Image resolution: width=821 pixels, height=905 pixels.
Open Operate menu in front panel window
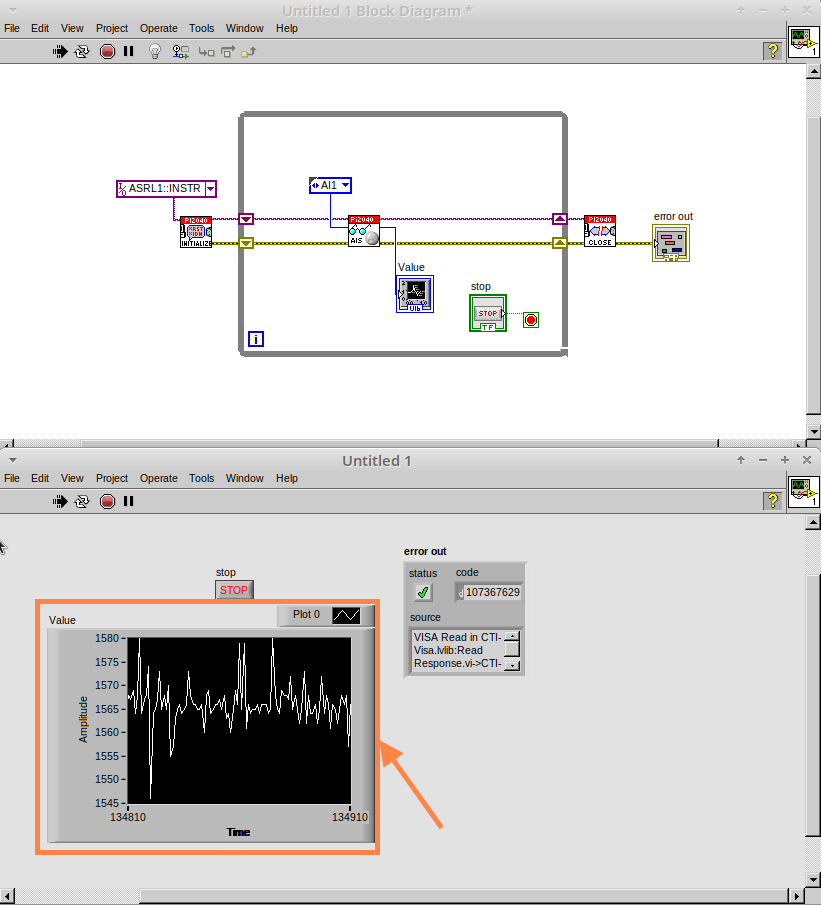159,478
